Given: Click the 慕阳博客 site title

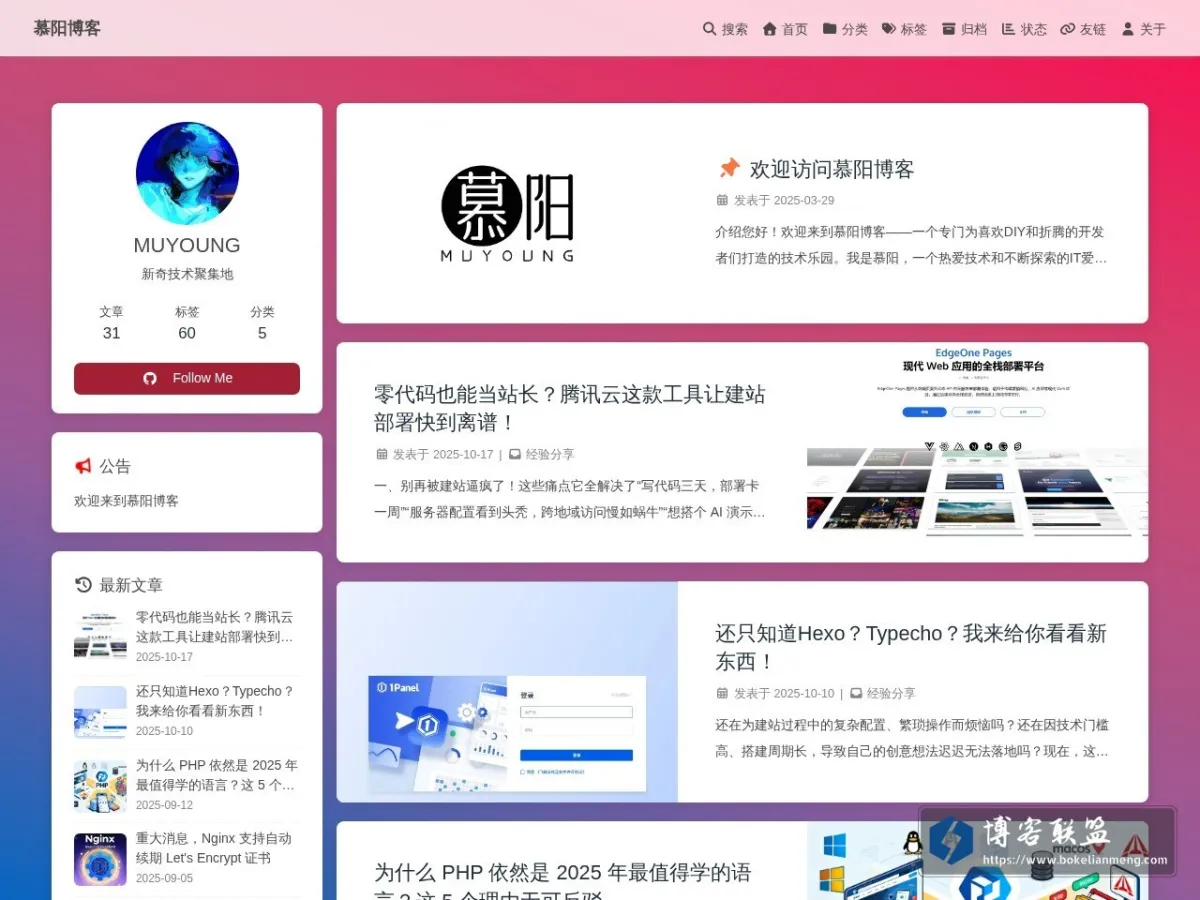Looking at the screenshot, I should tap(67, 28).
